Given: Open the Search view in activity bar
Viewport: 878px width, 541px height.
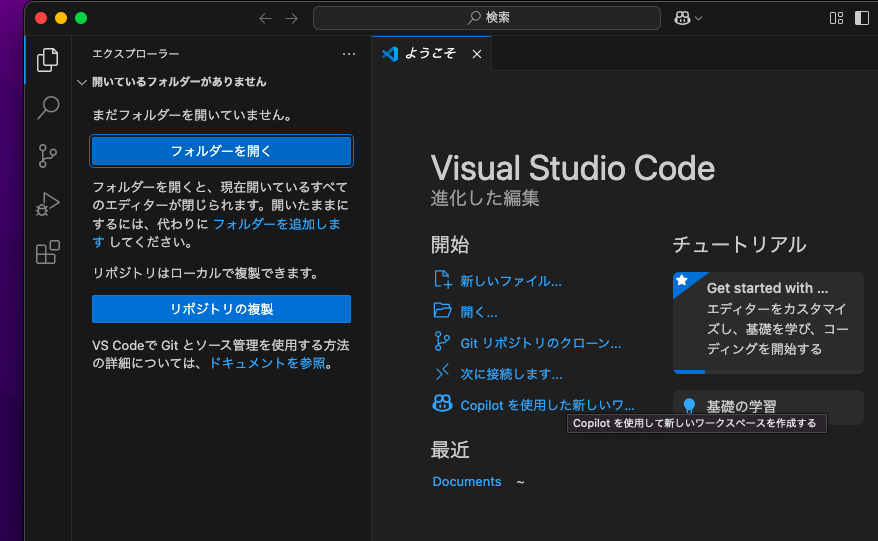Looking at the screenshot, I should [x=48, y=108].
